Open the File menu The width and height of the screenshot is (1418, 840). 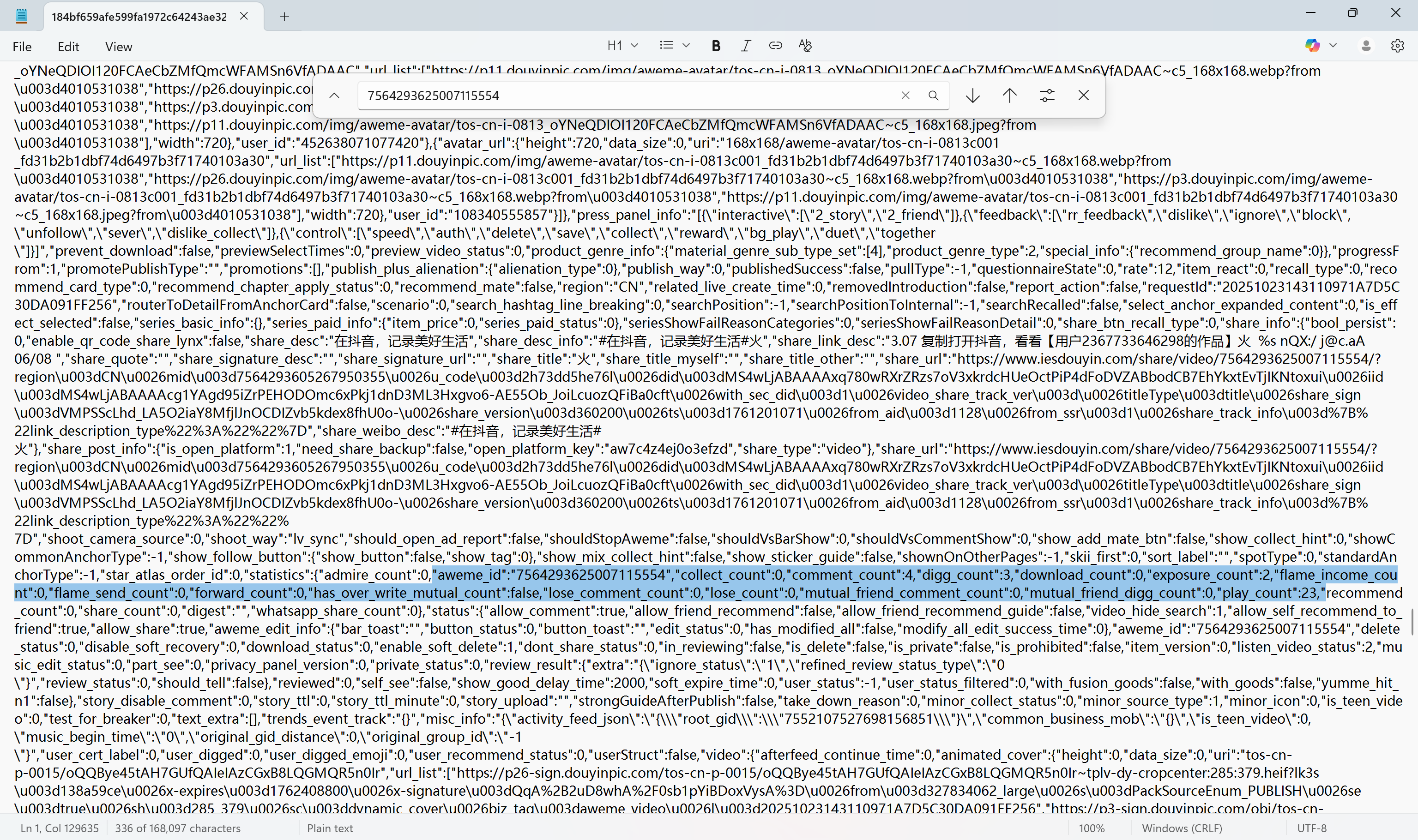coord(22,47)
